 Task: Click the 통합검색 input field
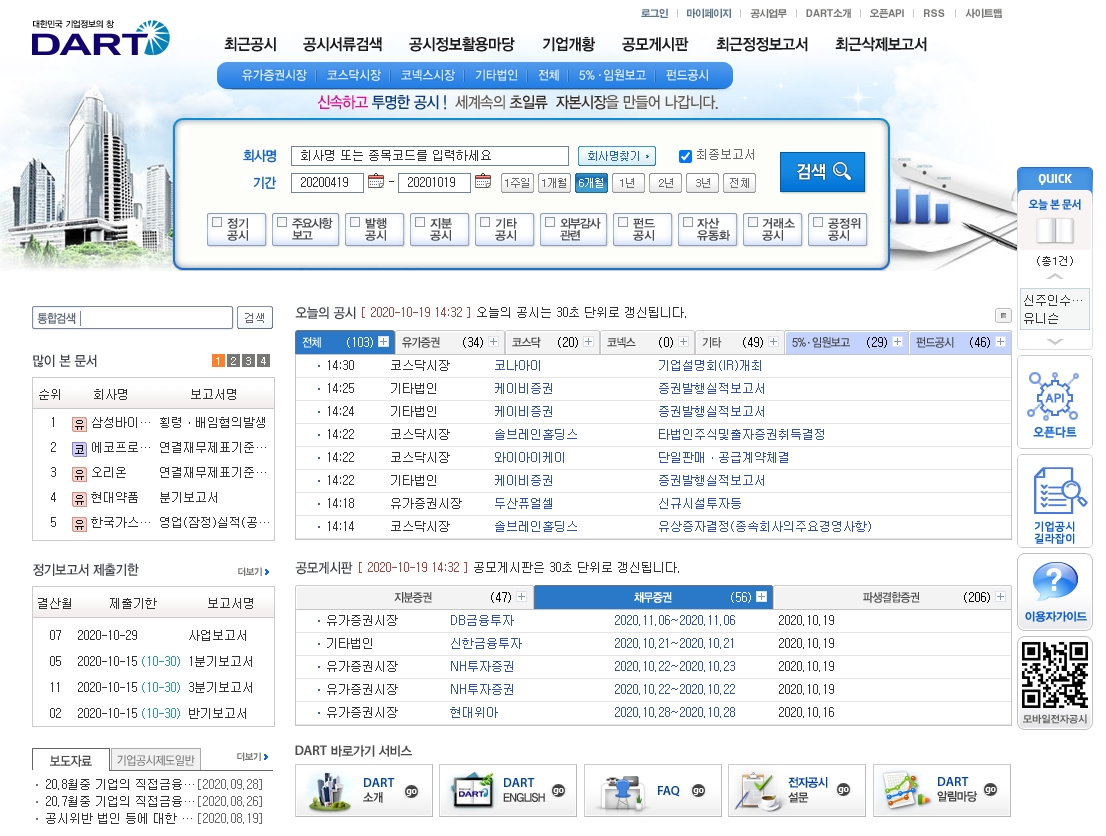(x=132, y=318)
